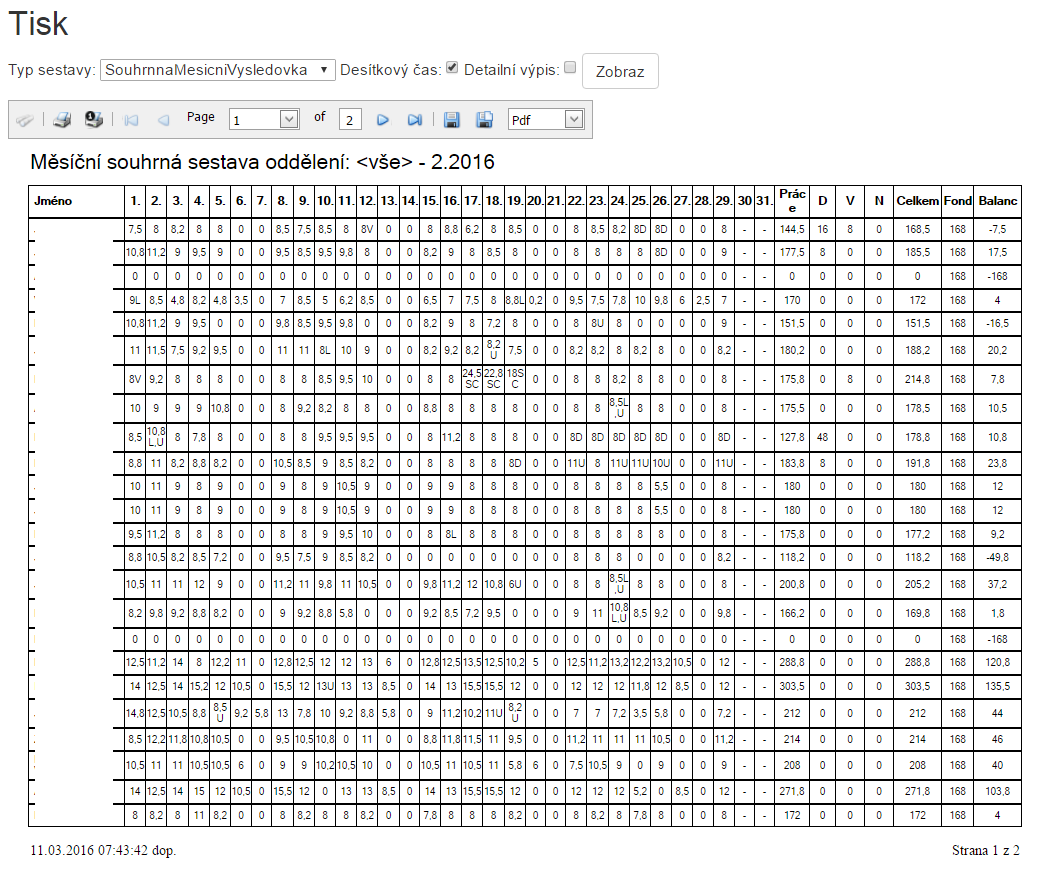Image resolution: width=1038 pixels, height=873 pixels.
Task: Enable the Detailní výpis checkbox
Action: tap(570, 68)
